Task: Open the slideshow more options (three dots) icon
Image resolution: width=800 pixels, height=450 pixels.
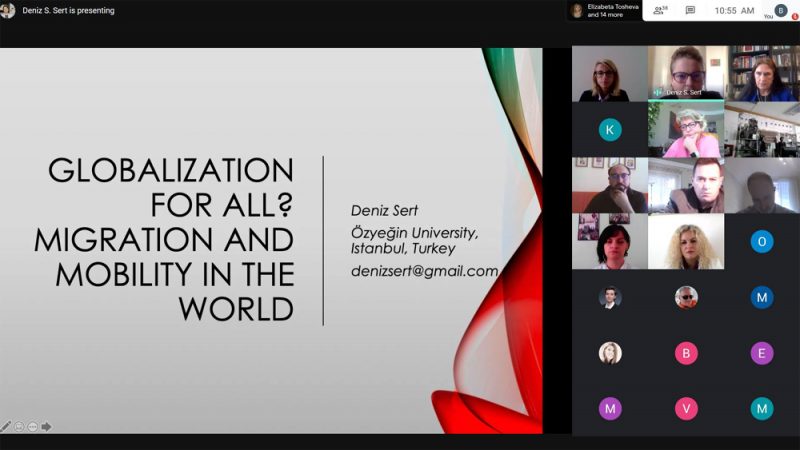Action: [x=33, y=427]
